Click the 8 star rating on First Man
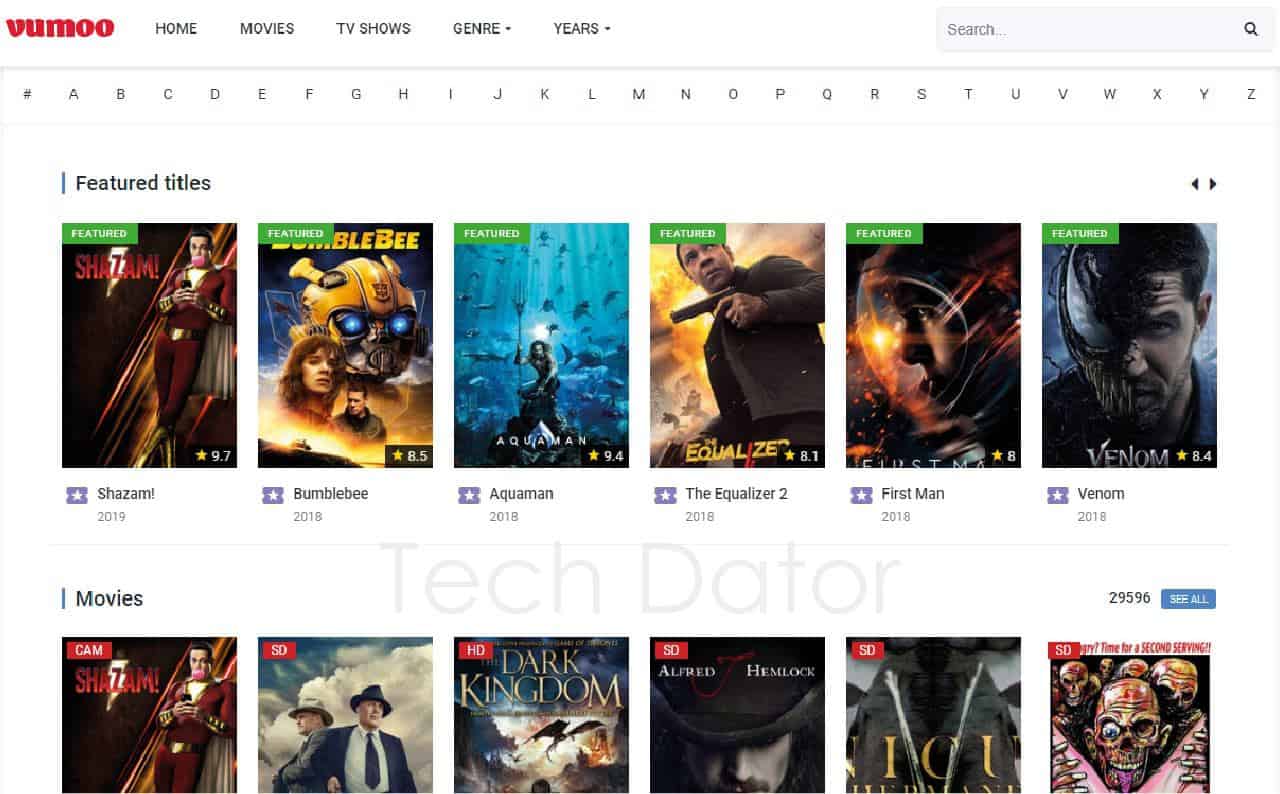Image resolution: width=1280 pixels, height=794 pixels. click(x=1003, y=456)
